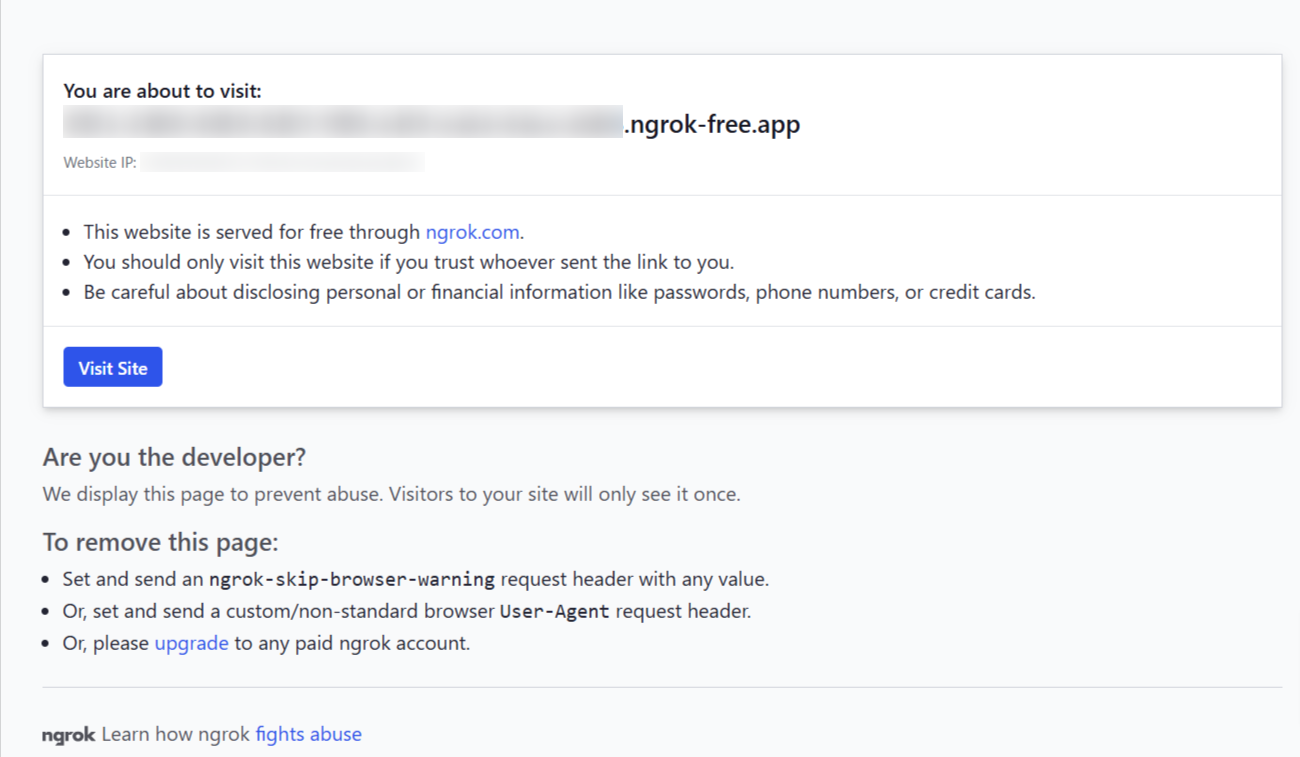Viewport: 1300px width, 757px height.
Task: Click the warning about disclosing personal information
Action: click(558, 293)
